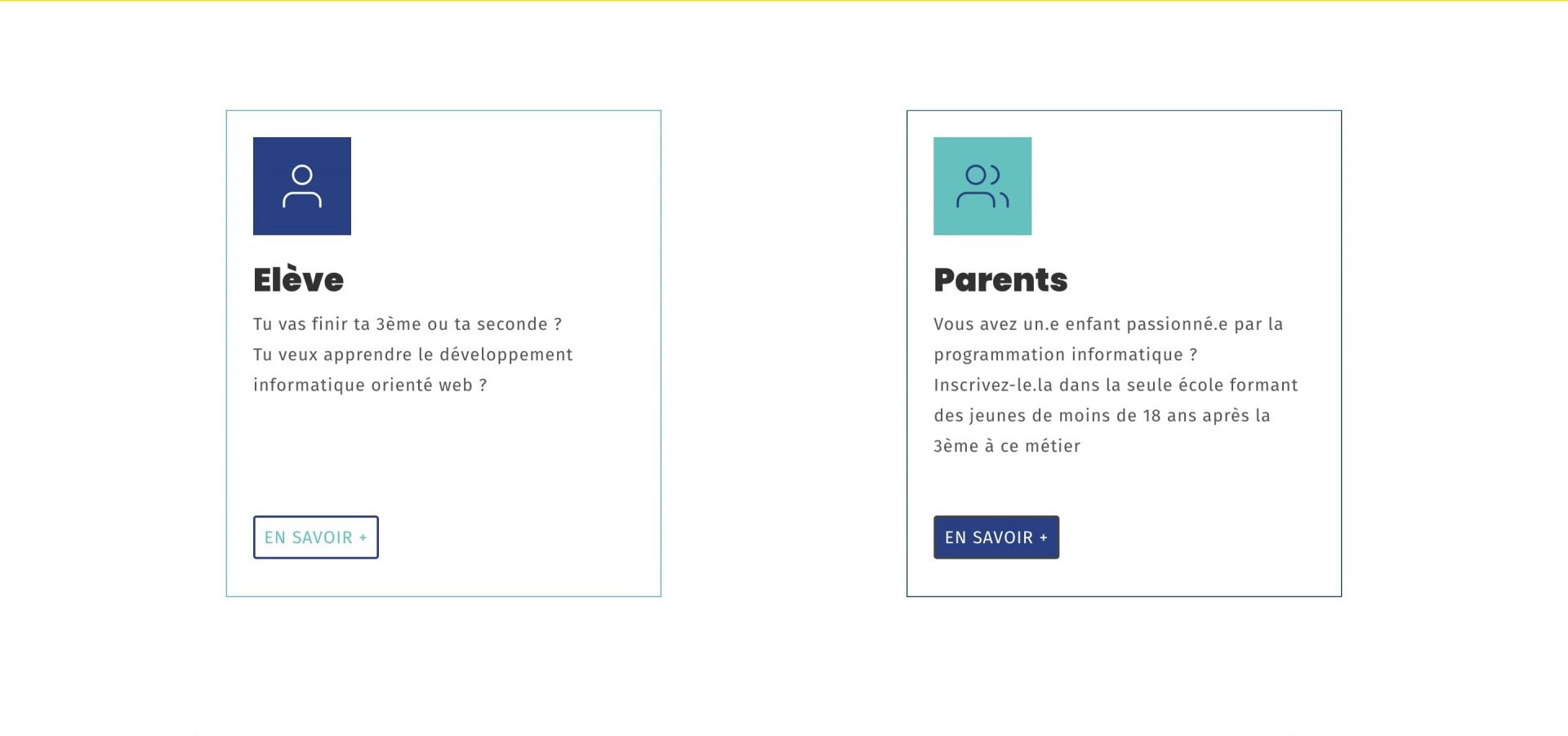Click the text "informatique orienté web ?"

pyautogui.click(x=369, y=385)
